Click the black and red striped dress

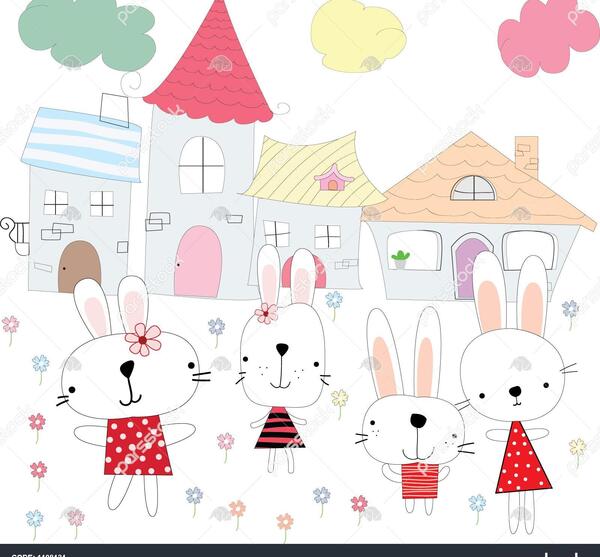280,428
